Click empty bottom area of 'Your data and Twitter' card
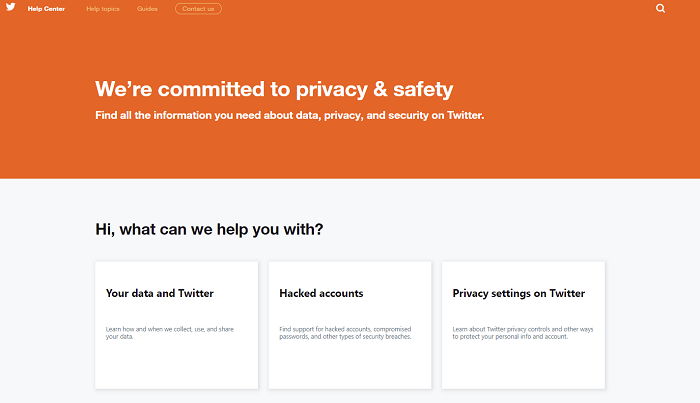The height and width of the screenshot is (403, 700). point(176,368)
